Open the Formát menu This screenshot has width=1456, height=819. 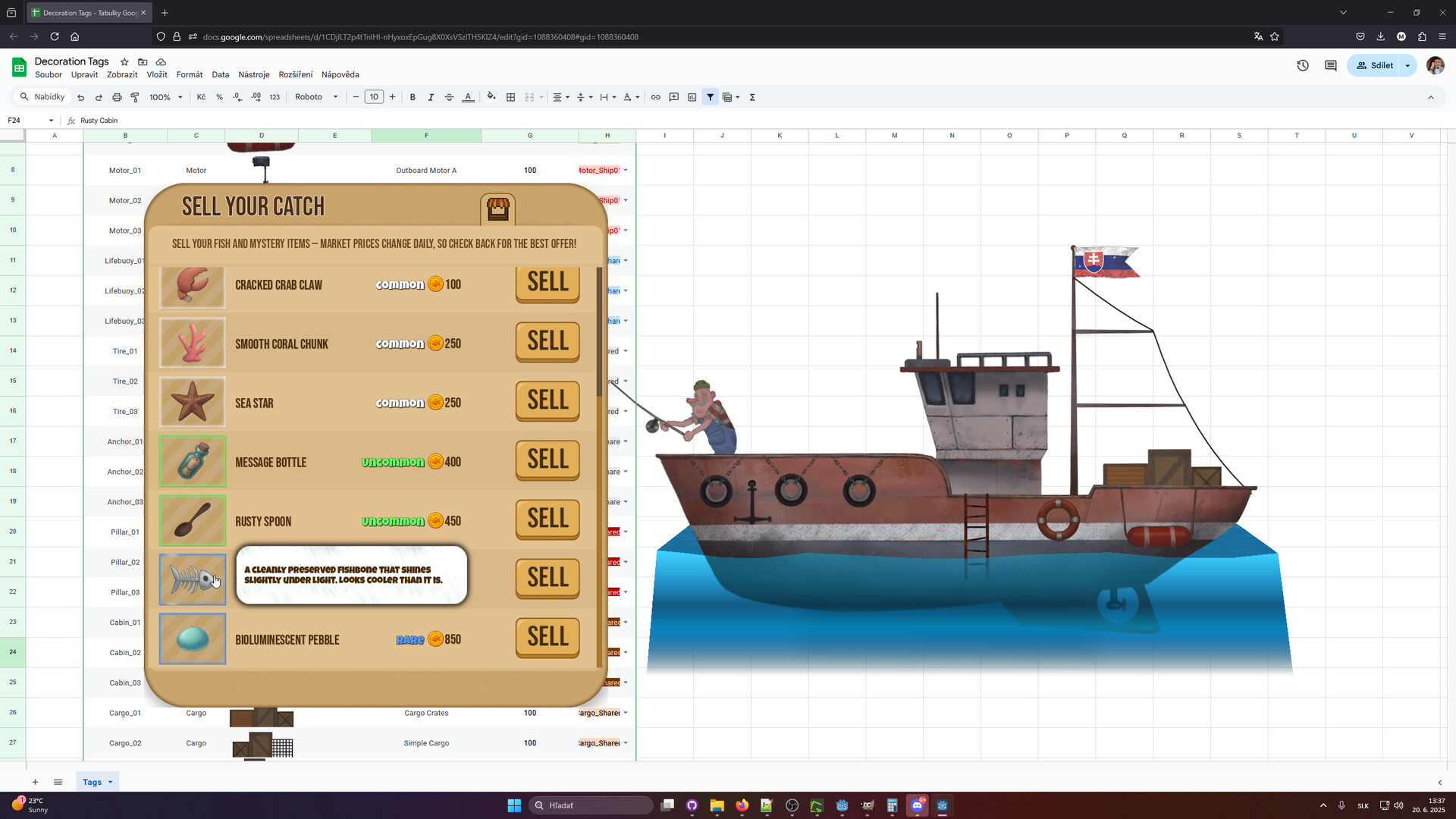189,74
